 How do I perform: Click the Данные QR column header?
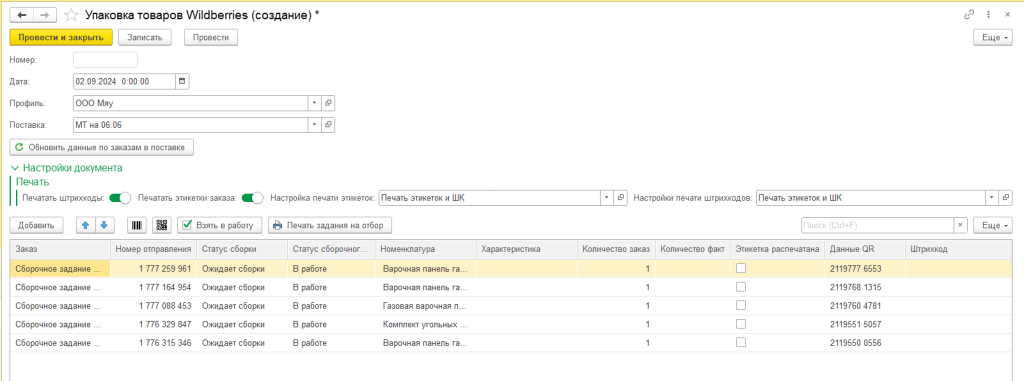[x=865, y=249]
